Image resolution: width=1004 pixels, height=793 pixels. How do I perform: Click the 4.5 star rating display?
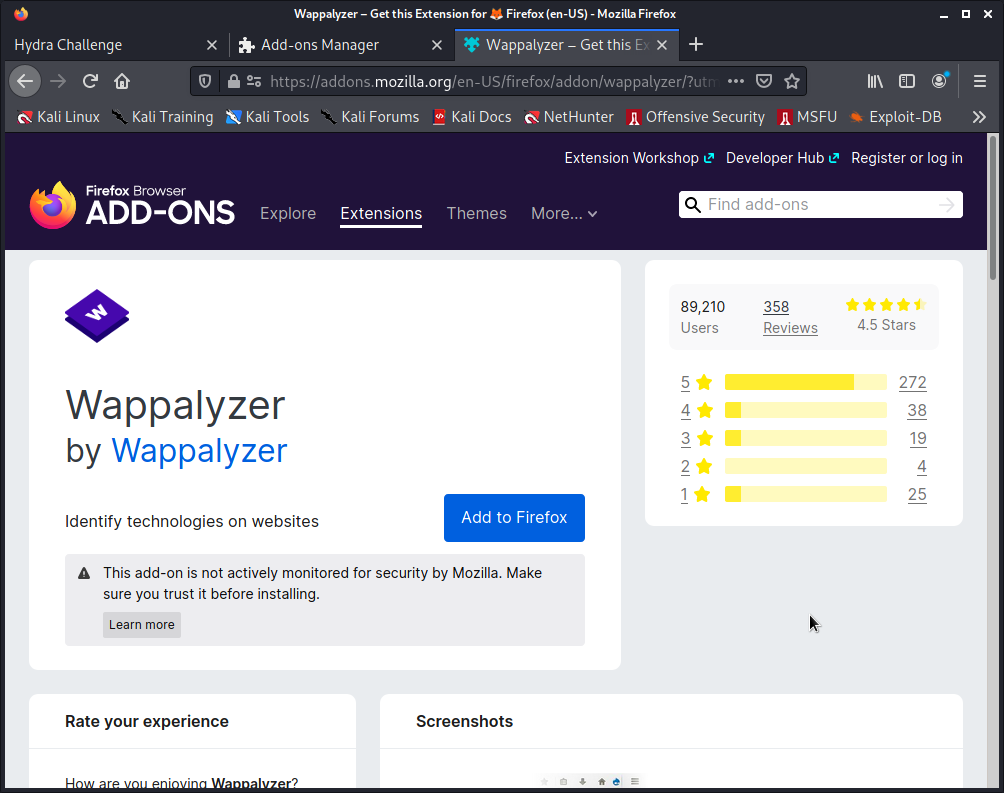(x=886, y=316)
